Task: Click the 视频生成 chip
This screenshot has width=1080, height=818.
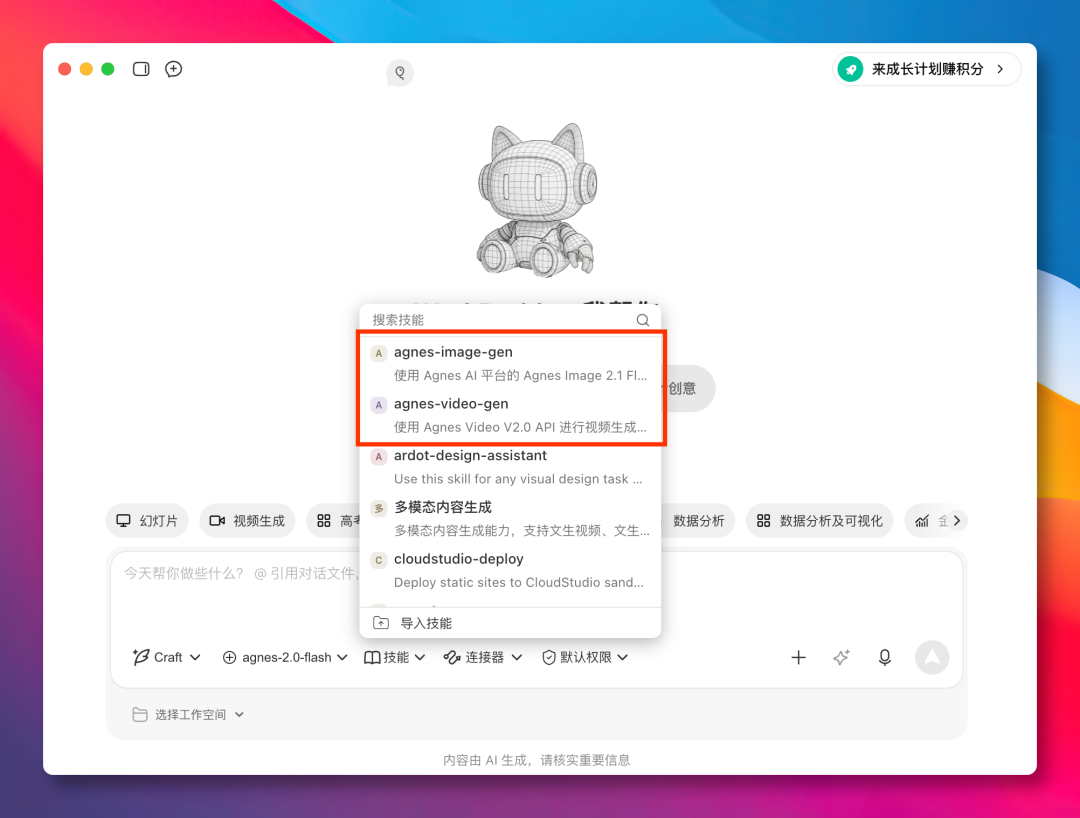Action: point(247,521)
